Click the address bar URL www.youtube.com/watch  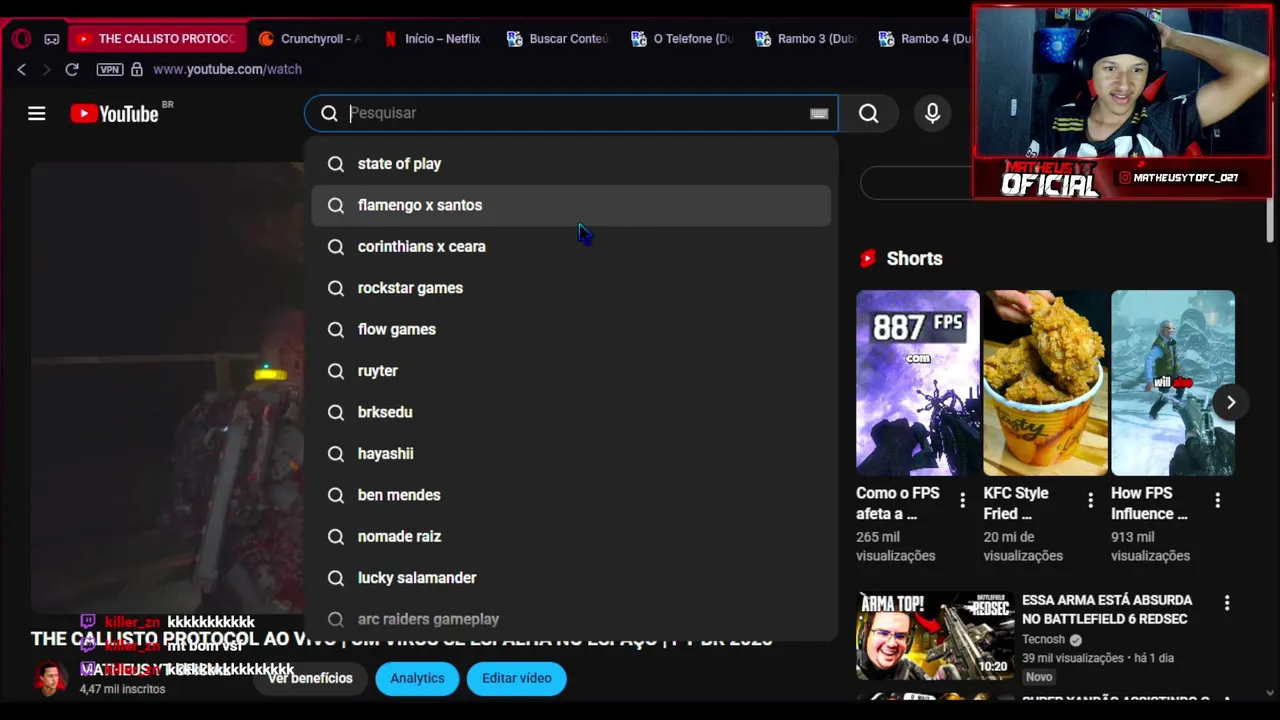pos(227,69)
